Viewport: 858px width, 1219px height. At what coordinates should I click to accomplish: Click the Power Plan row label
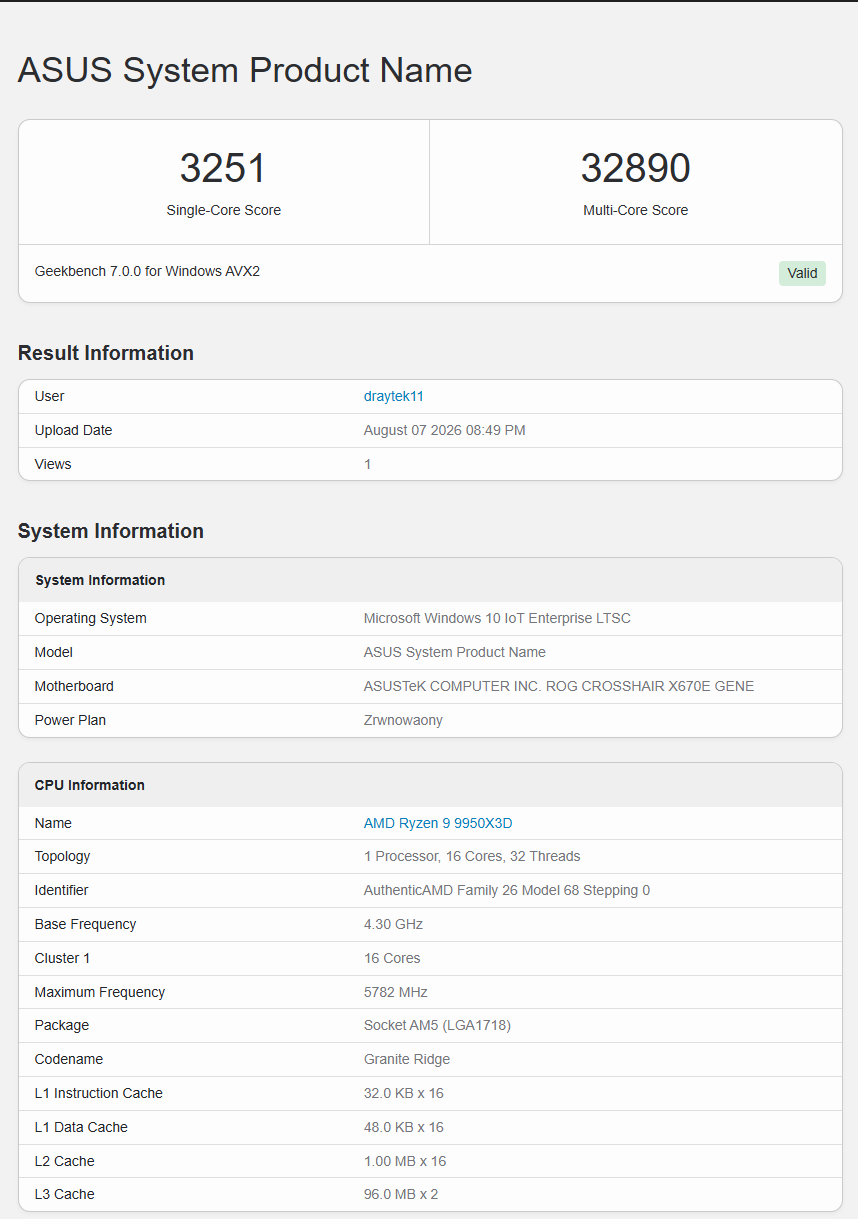pyautogui.click(x=70, y=720)
